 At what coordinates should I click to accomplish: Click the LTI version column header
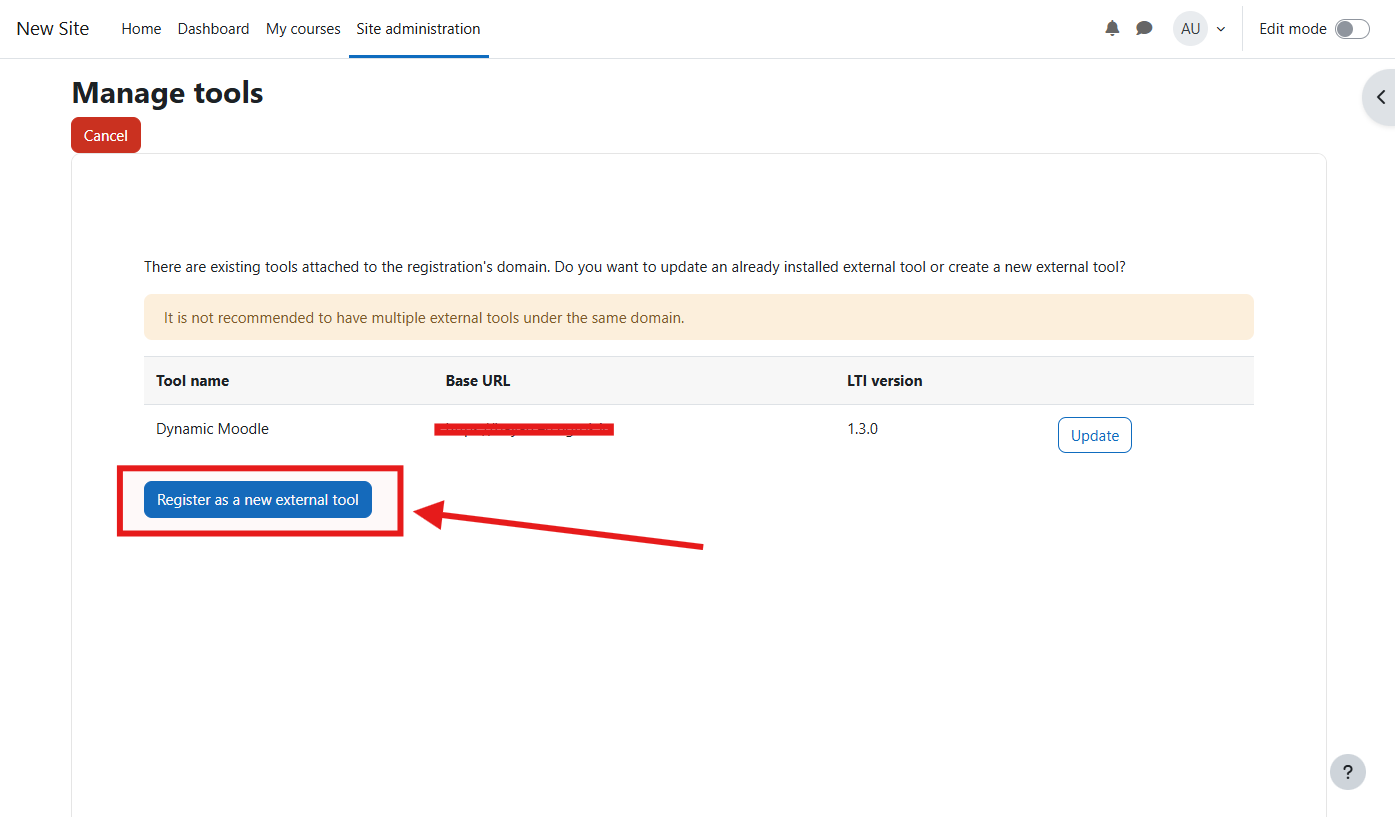(885, 381)
